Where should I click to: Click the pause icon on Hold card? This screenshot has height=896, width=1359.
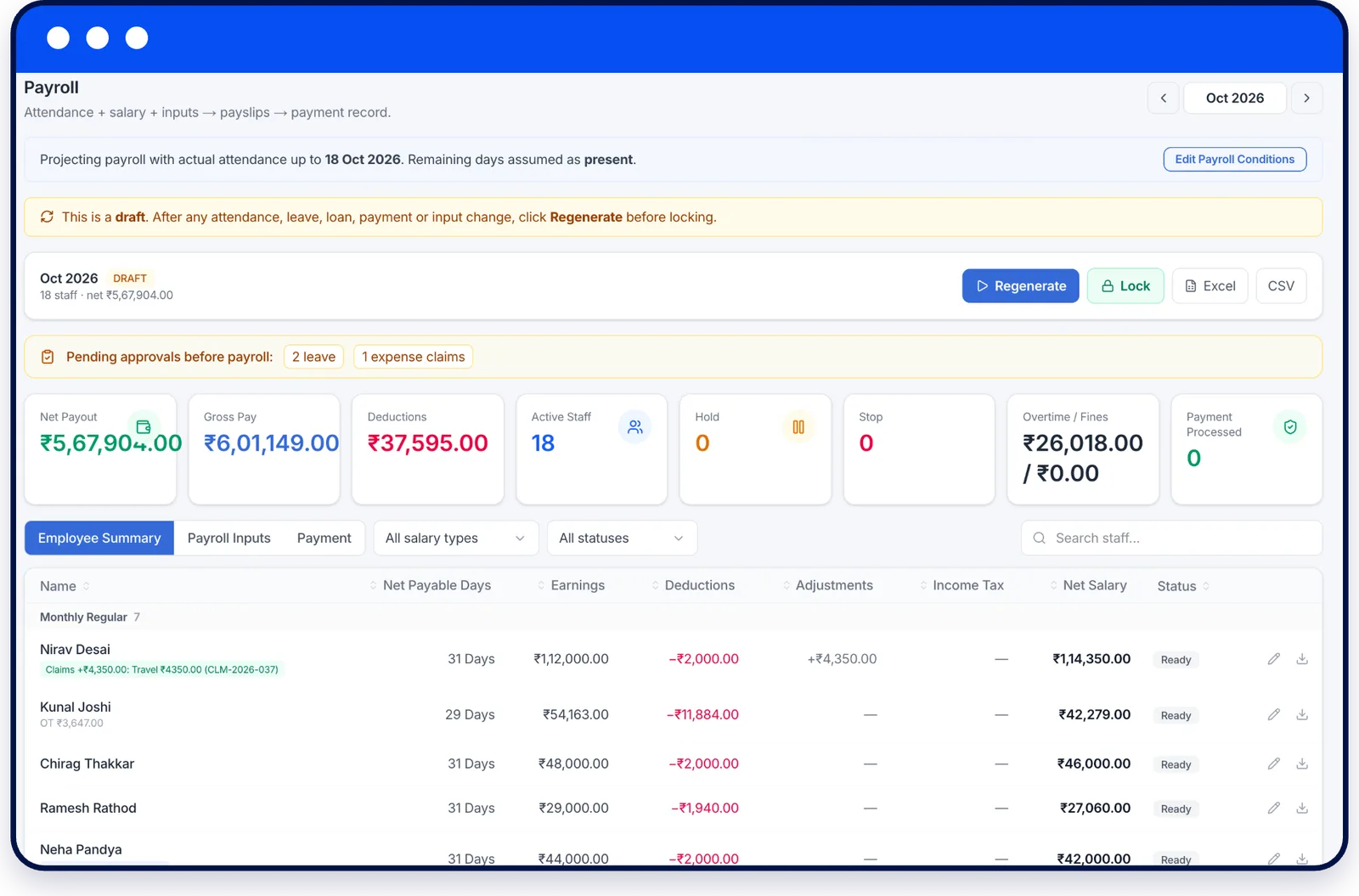coord(798,427)
